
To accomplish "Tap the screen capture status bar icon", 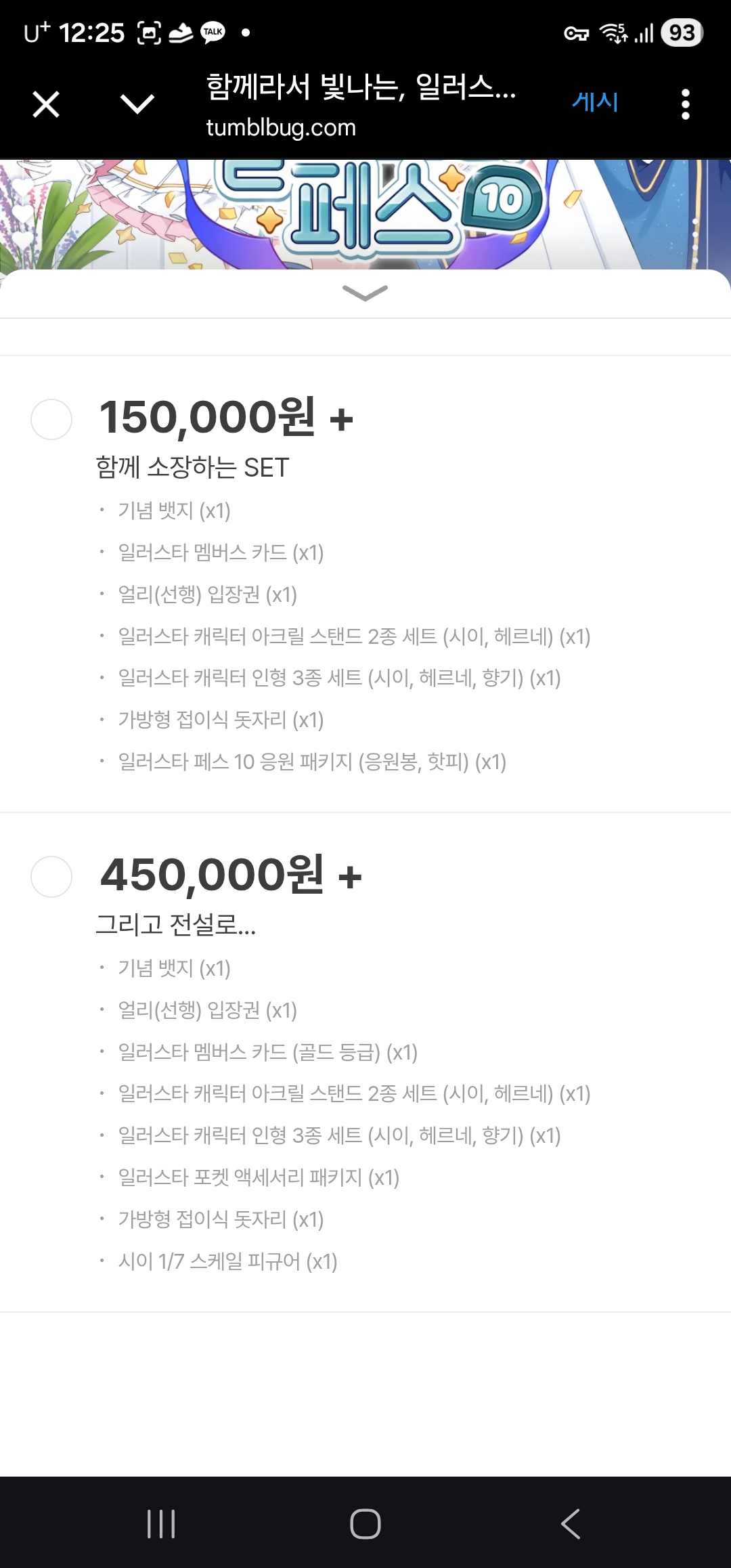I will (149, 32).
